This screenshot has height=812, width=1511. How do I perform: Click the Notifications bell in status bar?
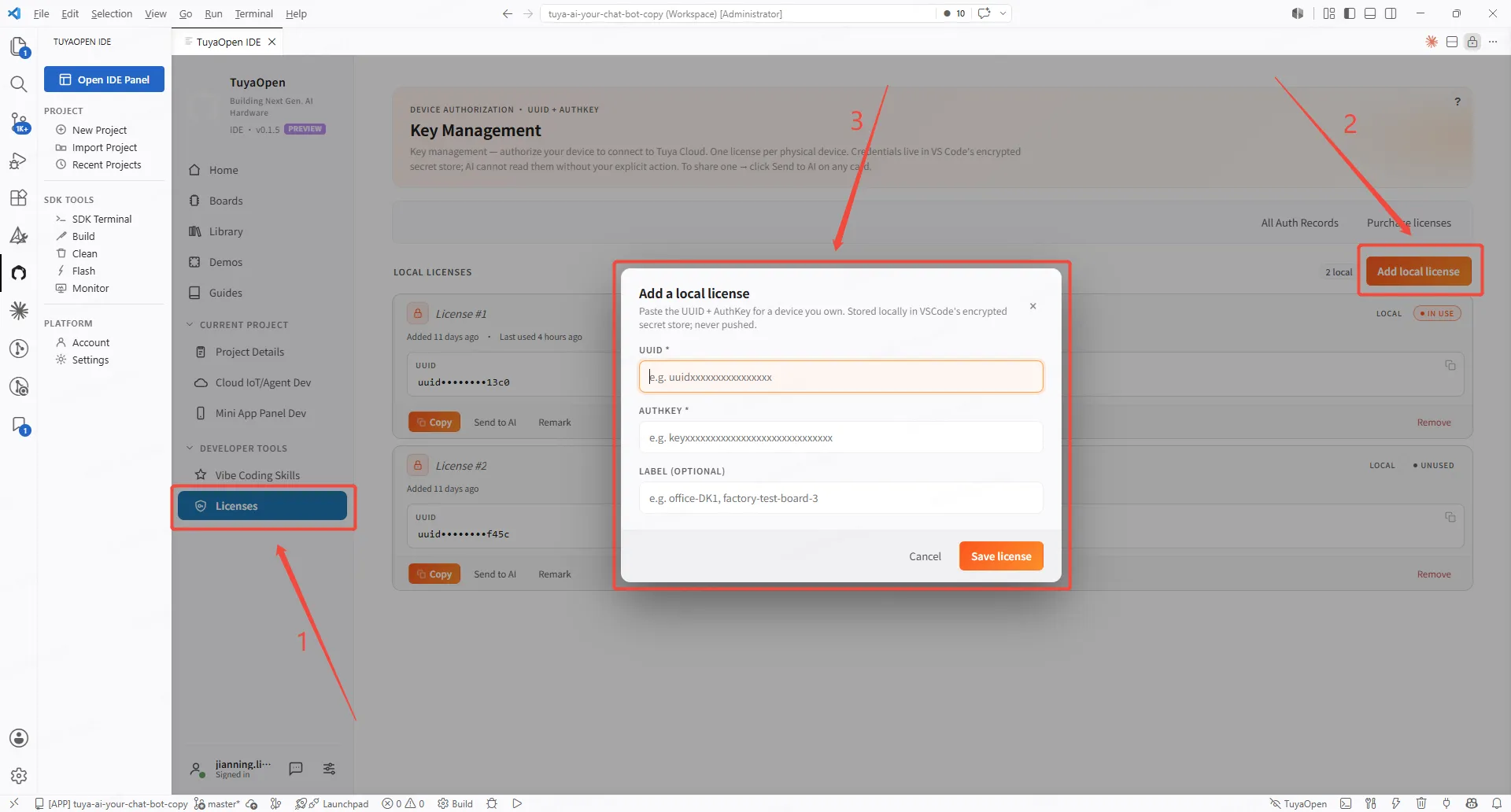pos(1497,803)
